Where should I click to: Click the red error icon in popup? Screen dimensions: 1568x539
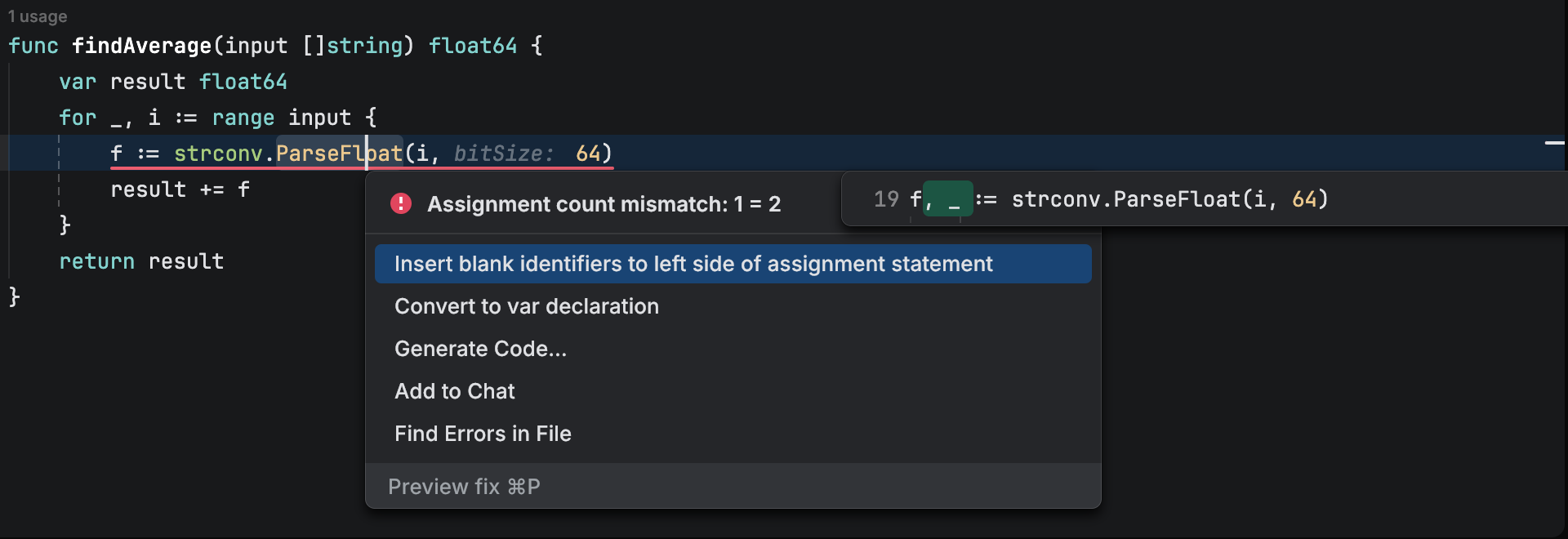pos(401,203)
